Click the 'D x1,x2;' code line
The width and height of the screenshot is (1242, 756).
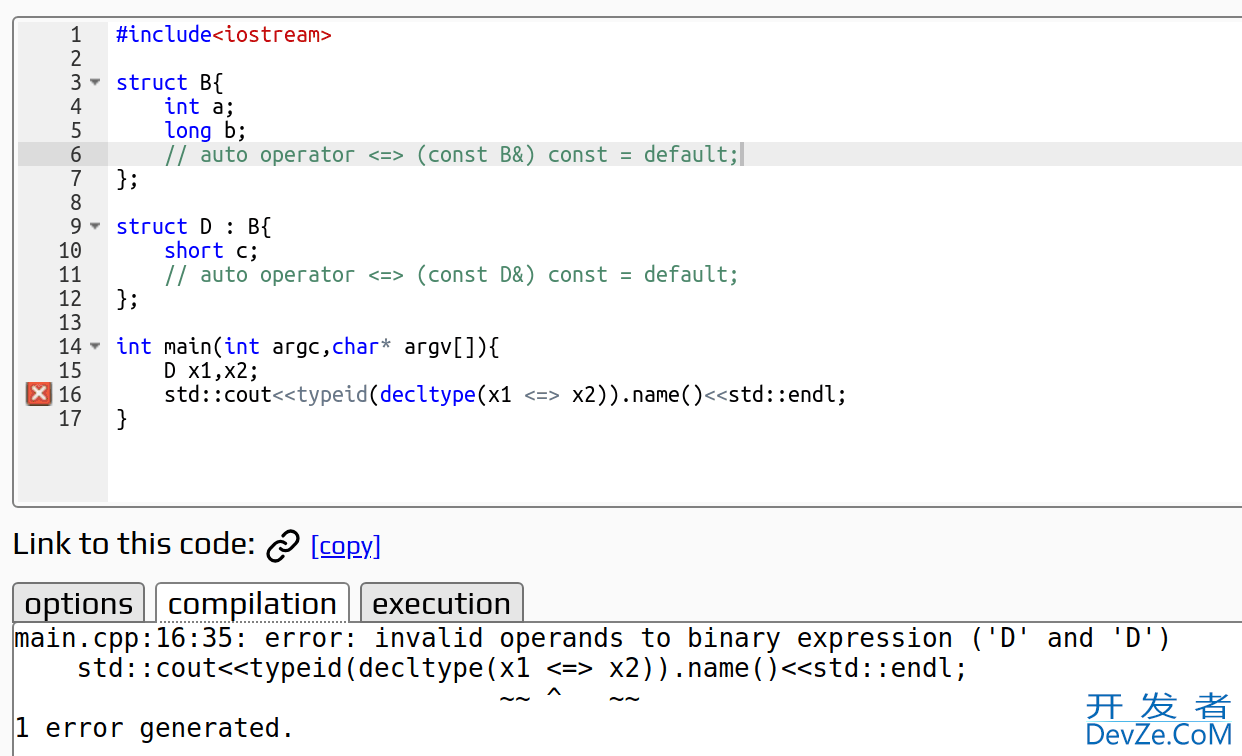coord(211,370)
